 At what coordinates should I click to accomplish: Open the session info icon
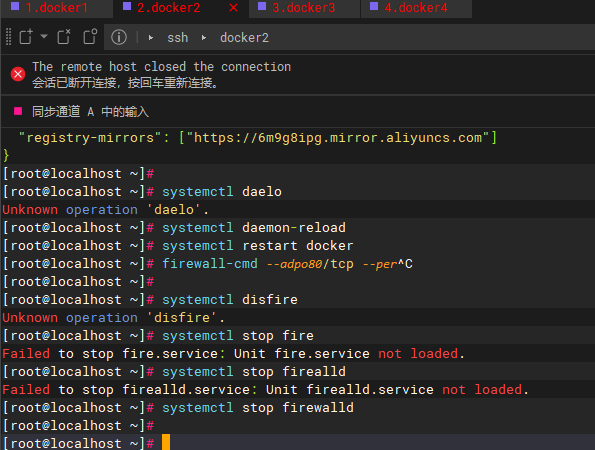point(119,37)
